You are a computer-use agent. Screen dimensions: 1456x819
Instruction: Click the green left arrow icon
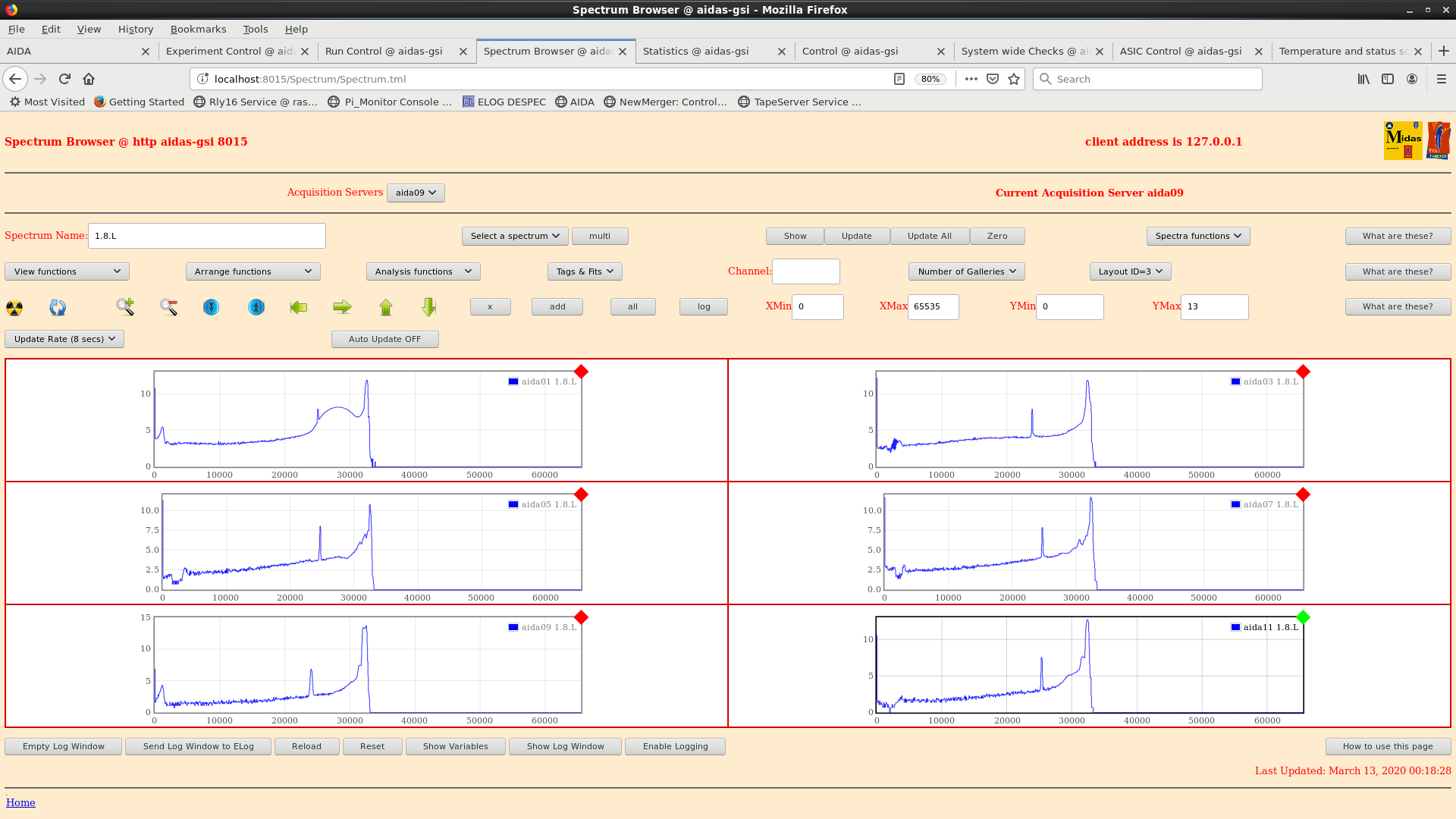coord(299,307)
